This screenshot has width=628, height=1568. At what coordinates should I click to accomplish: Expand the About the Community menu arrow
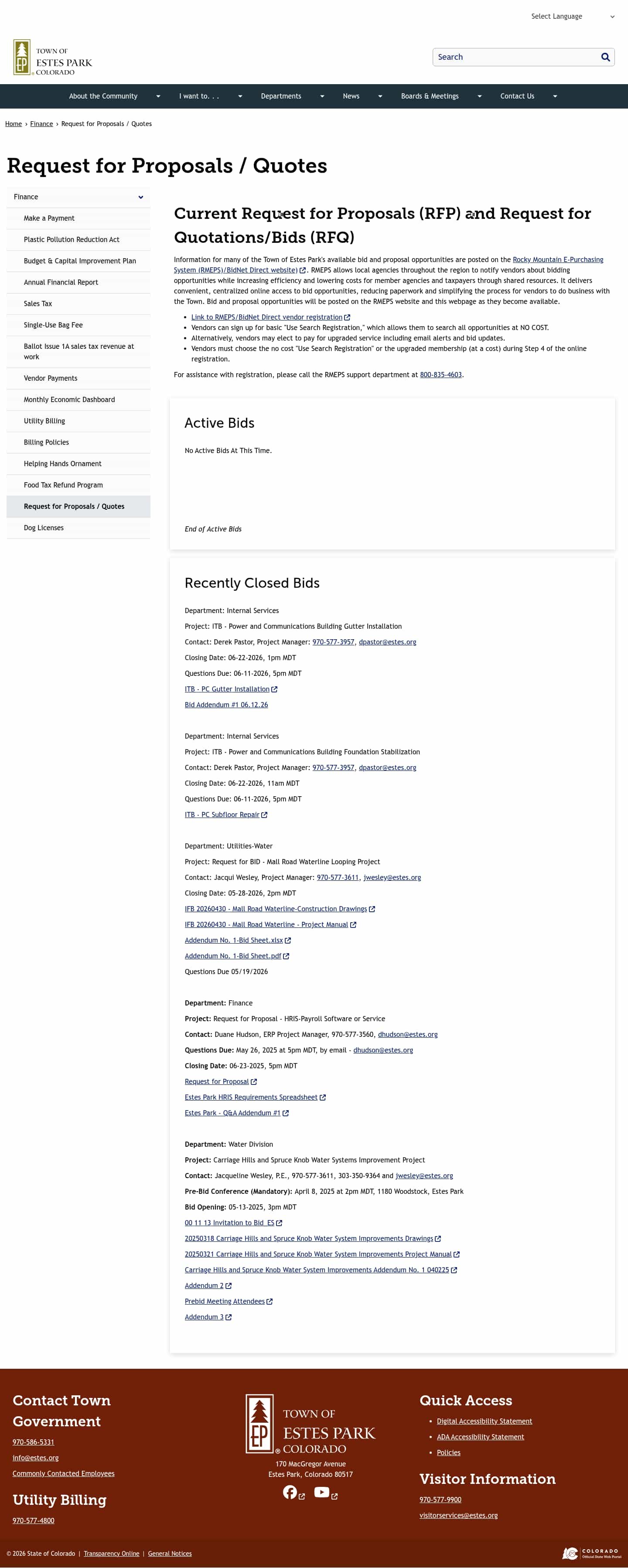point(158,96)
